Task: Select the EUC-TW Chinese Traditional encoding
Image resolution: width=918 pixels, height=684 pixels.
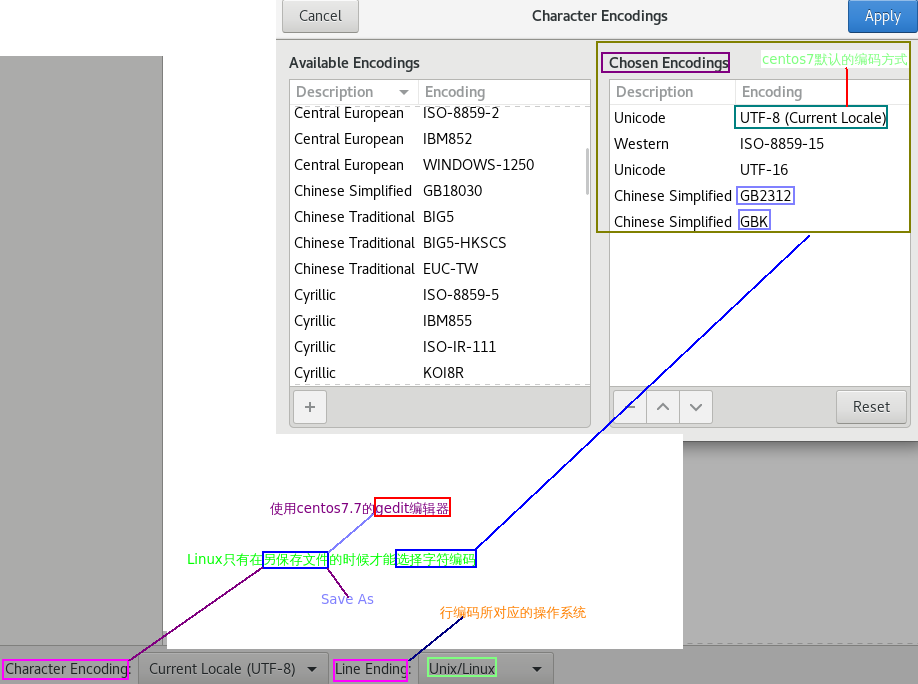Action: pos(440,269)
